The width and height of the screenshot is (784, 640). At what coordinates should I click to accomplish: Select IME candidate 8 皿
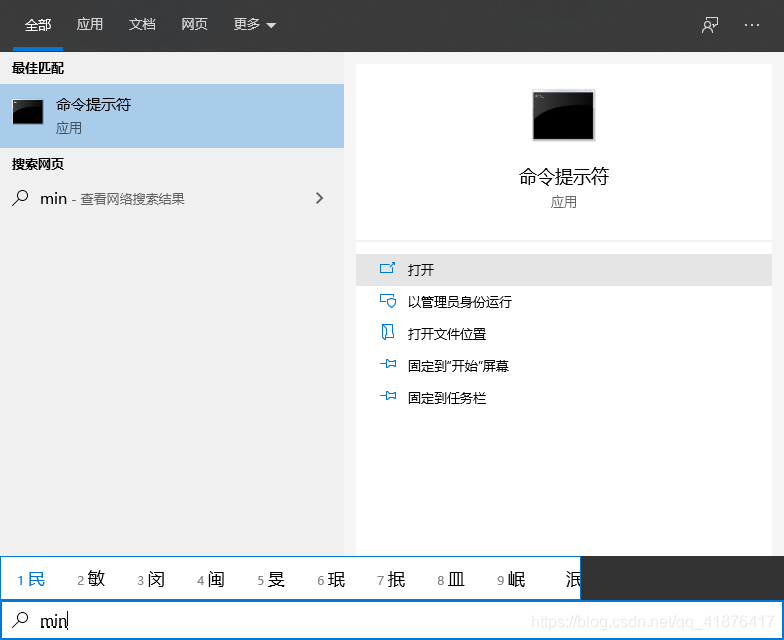coord(451,580)
